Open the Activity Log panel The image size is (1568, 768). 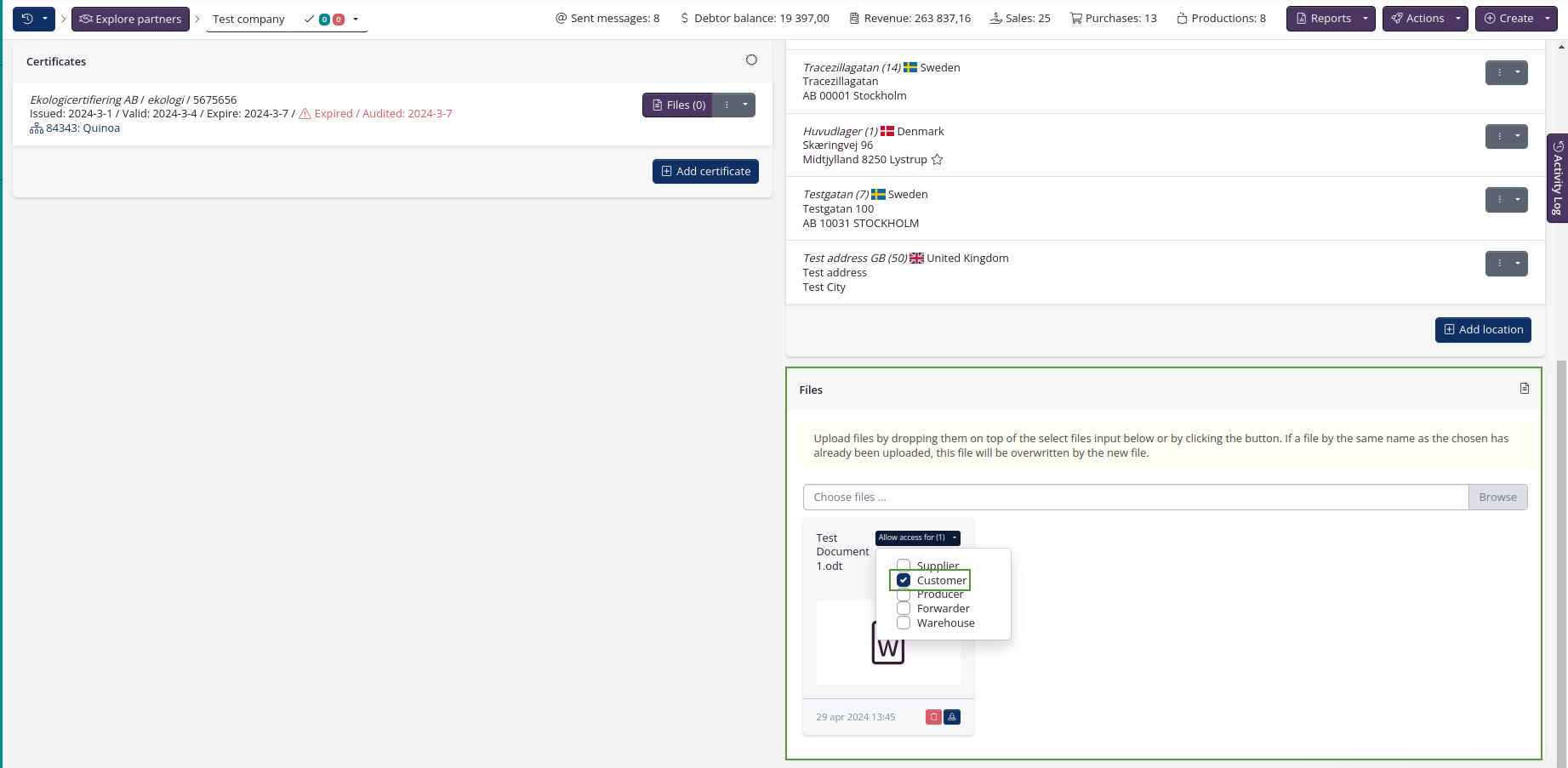(x=1557, y=179)
